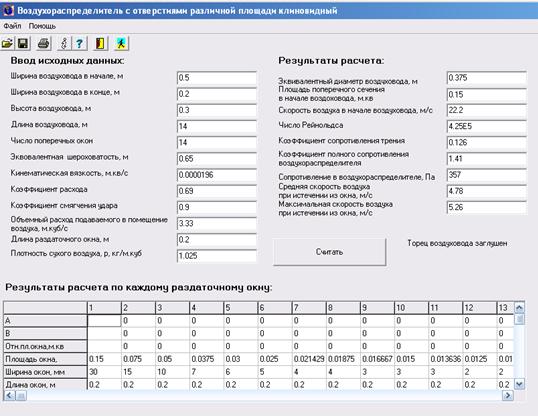Click table scroll up arrow
Screen dimensions: 538x416
pos(519,308)
